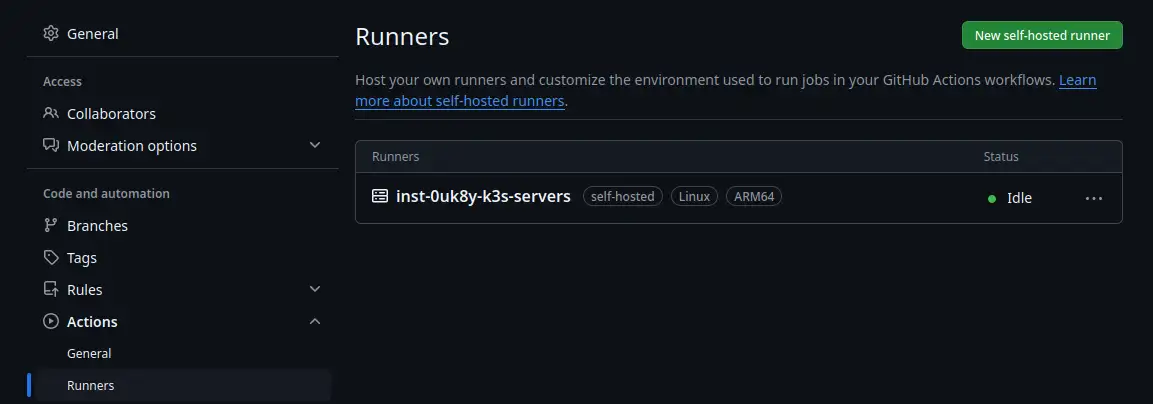Open the inst-0uk8y-k3s-servers runner
Image resolution: width=1153 pixels, height=404 pixels.
(x=483, y=196)
